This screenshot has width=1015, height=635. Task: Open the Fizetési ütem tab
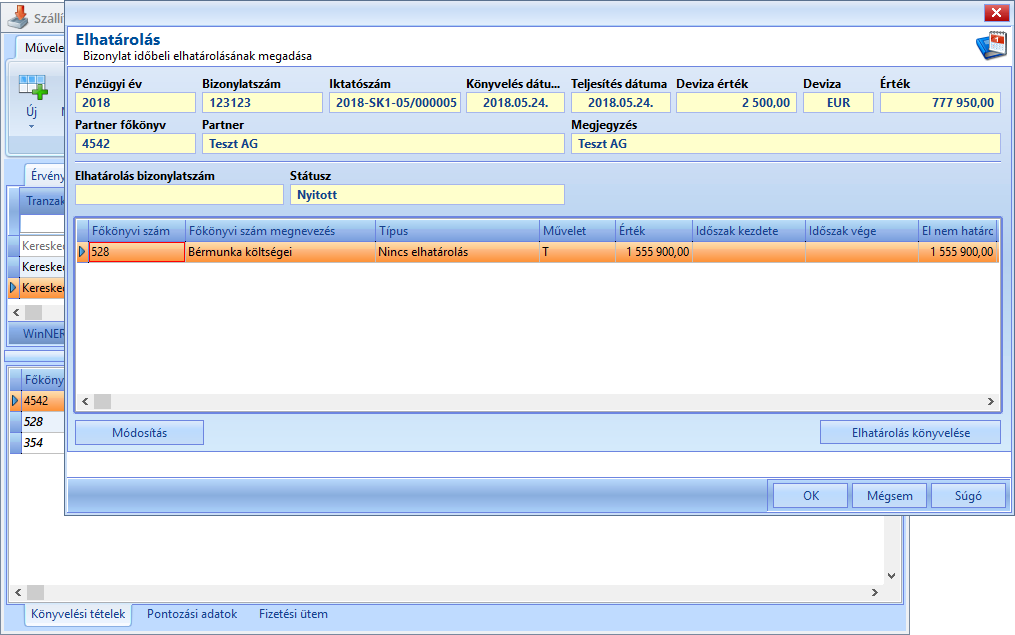coord(293,614)
